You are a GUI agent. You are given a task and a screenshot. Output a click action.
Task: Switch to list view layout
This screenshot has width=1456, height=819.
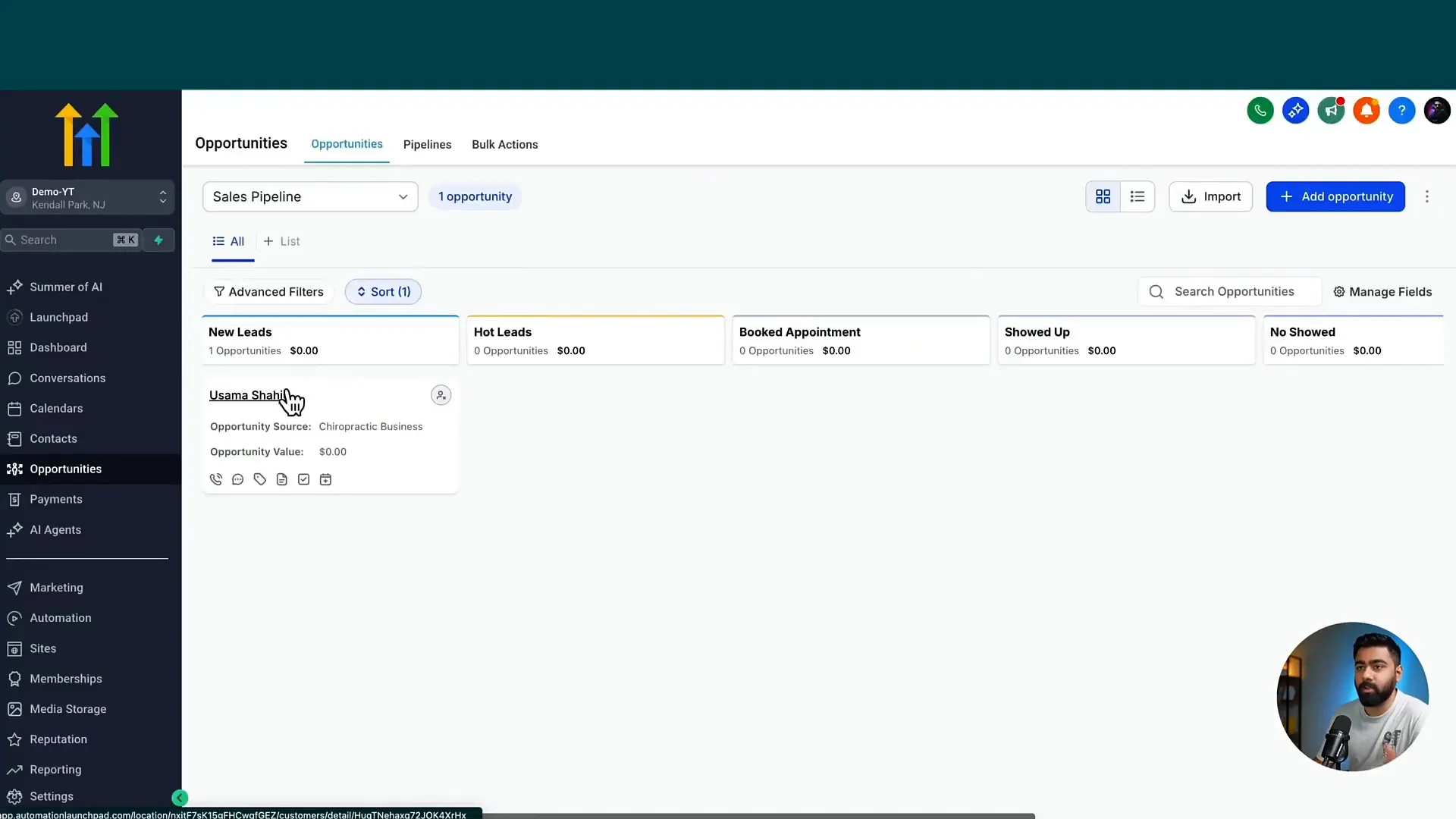coord(1137,196)
